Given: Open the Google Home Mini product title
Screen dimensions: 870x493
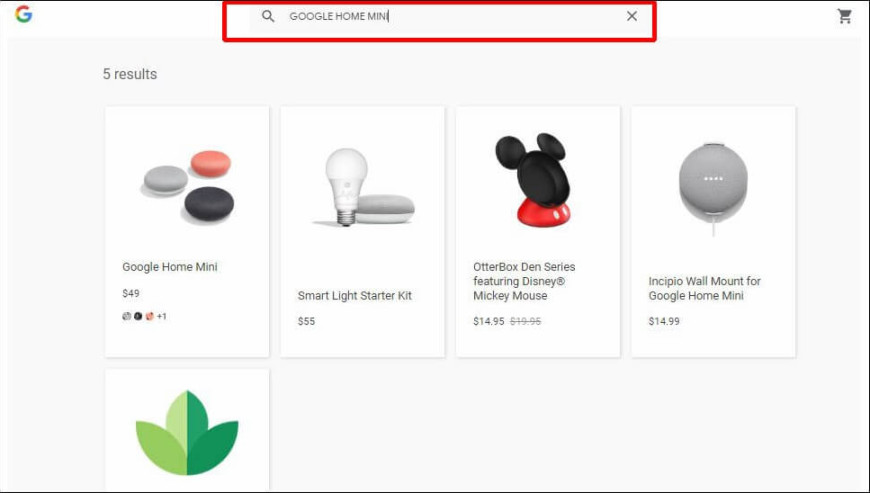Looking at the screenshot, I should click(170, 267).
